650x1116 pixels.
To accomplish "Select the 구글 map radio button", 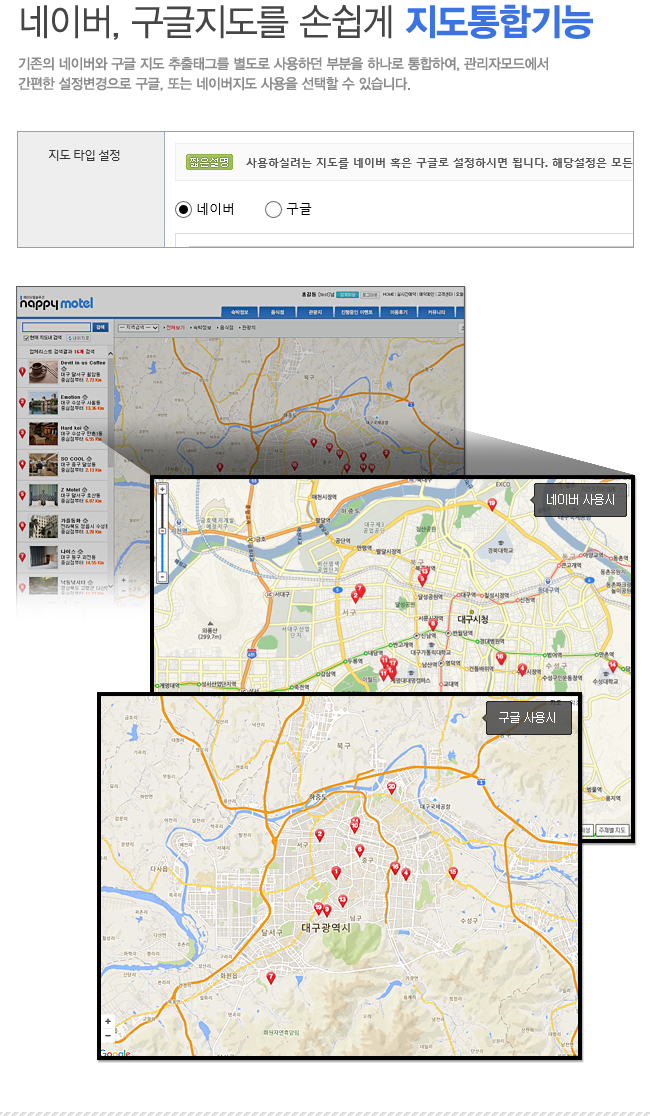I will pyautogui.click(x=273, y=209).
